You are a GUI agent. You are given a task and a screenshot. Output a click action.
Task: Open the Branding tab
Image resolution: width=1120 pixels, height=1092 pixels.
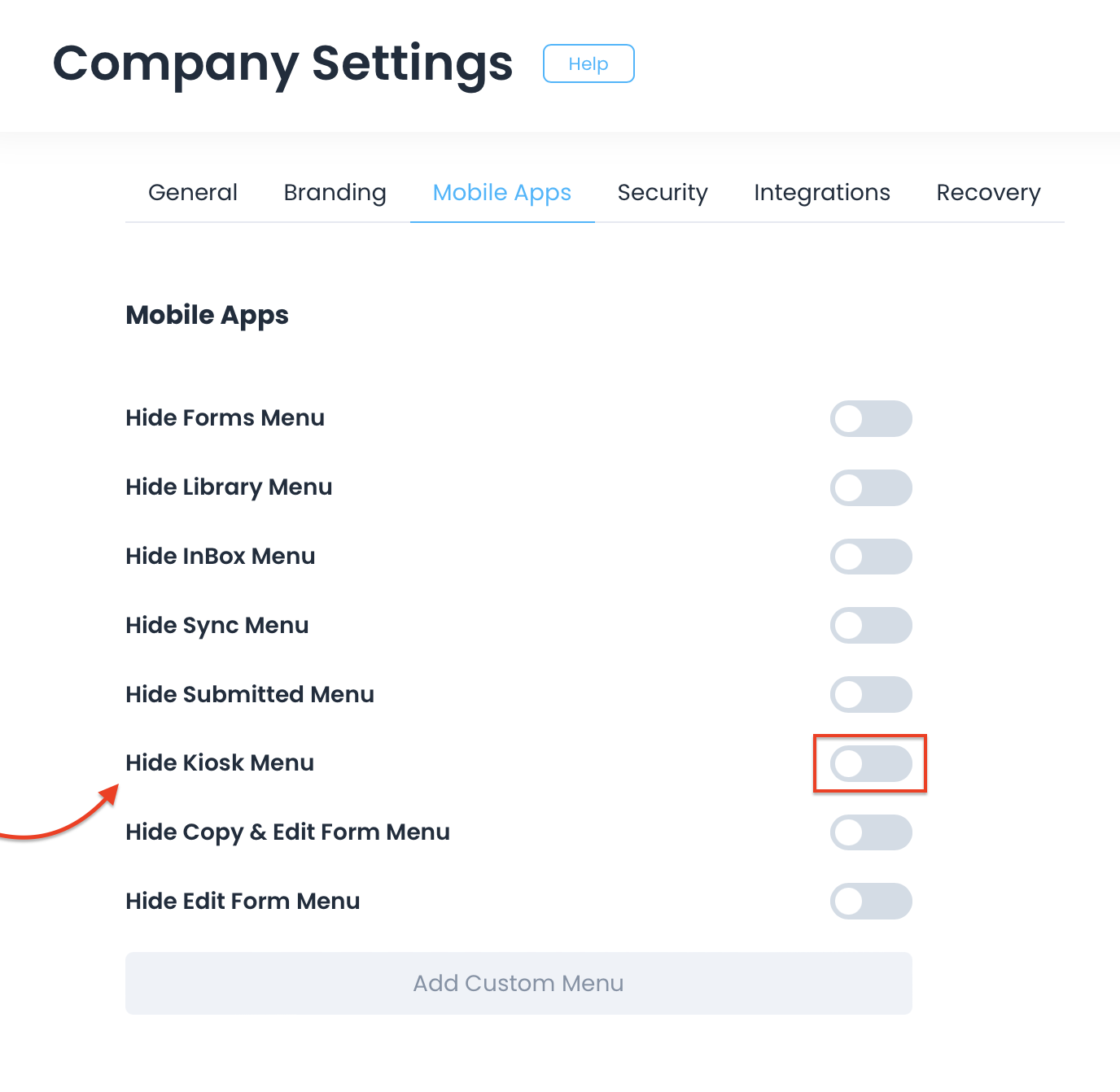coord(335,193)
